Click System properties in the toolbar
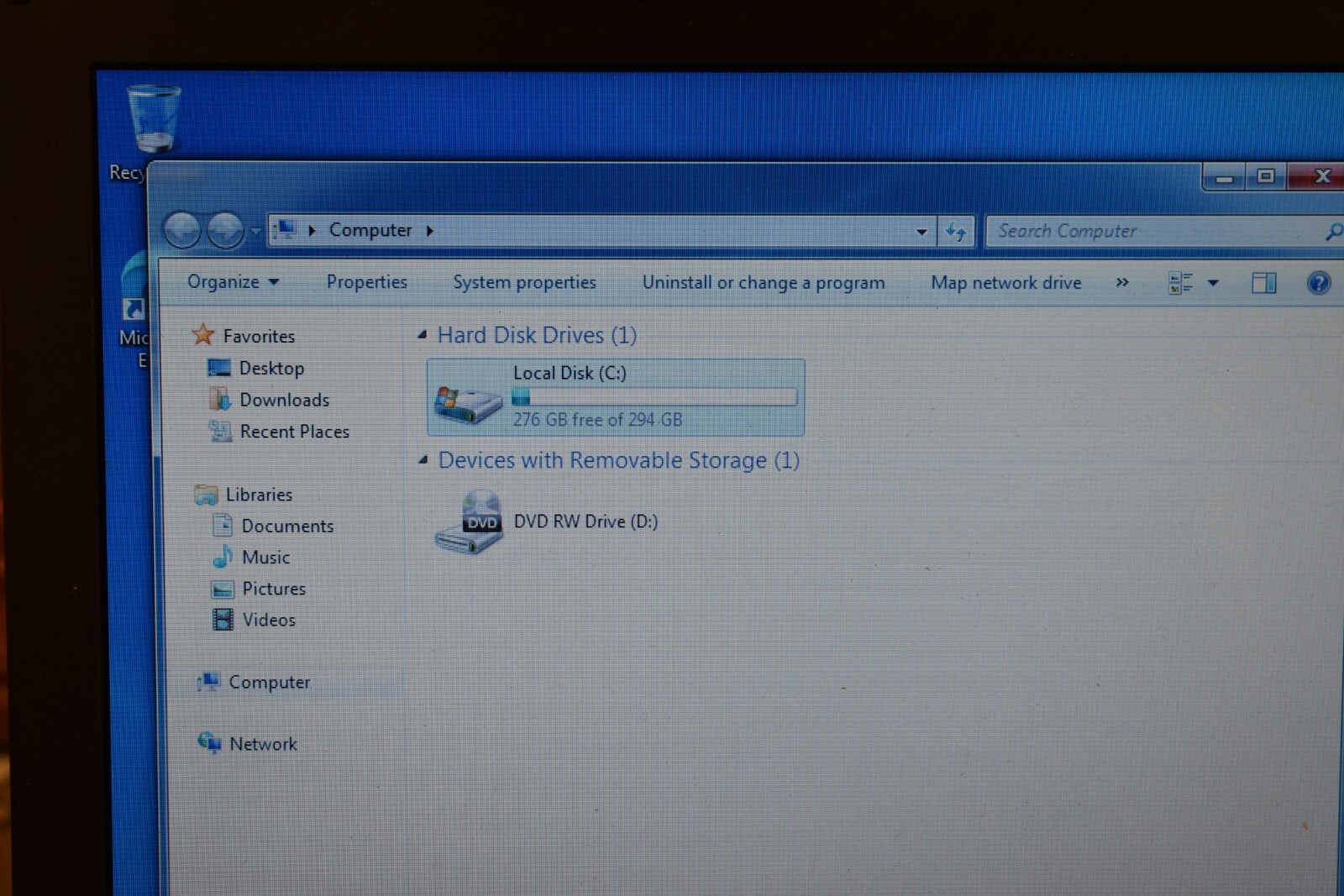 click(x=525, y=282)
